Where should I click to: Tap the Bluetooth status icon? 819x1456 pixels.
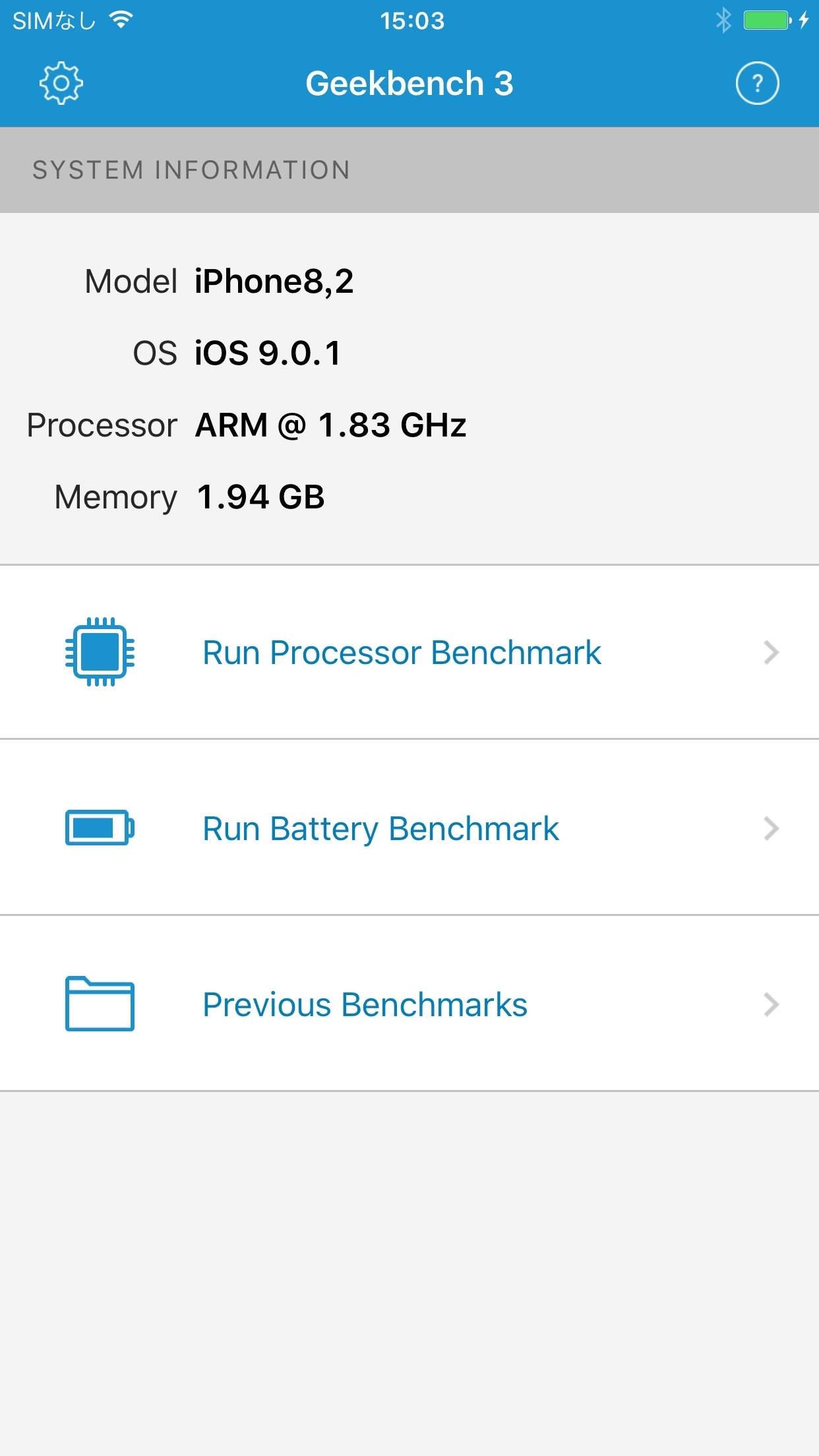tap(723, 20)
